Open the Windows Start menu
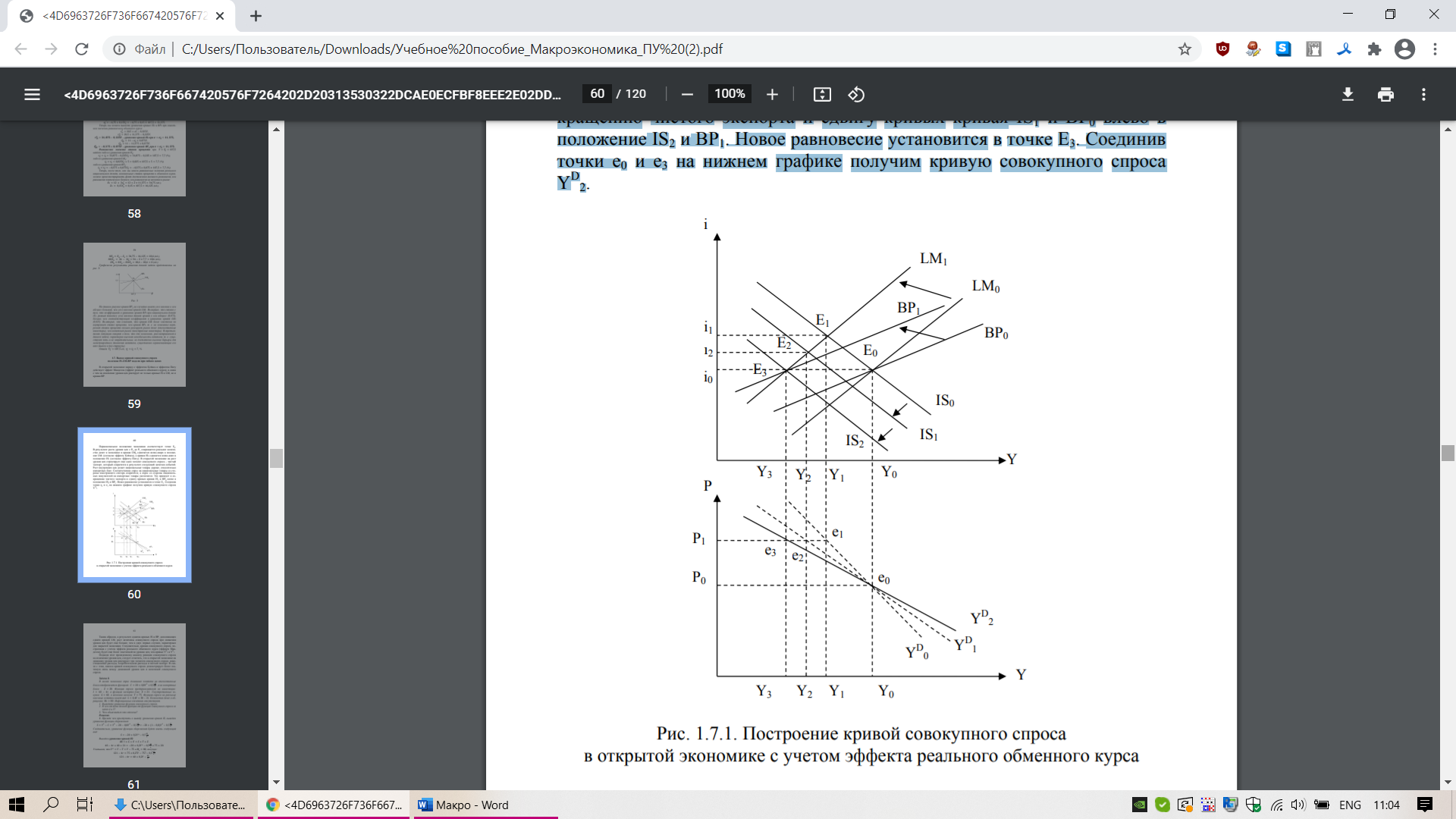 tap(17, 805)
